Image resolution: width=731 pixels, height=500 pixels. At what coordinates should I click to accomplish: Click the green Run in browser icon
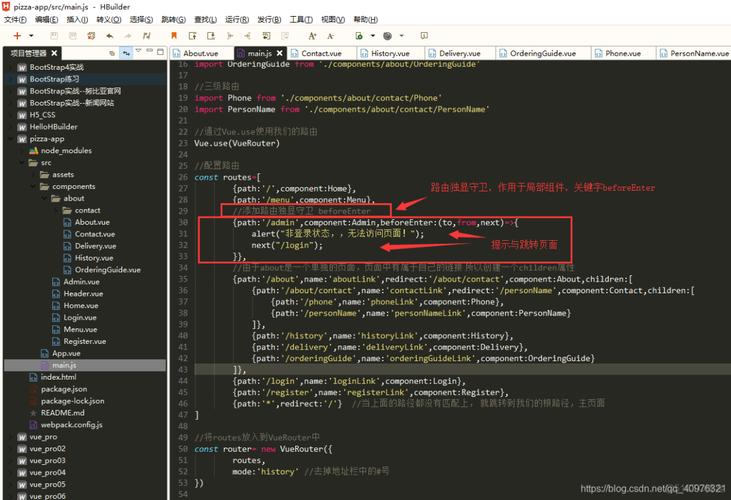click(x=359, y=35)
